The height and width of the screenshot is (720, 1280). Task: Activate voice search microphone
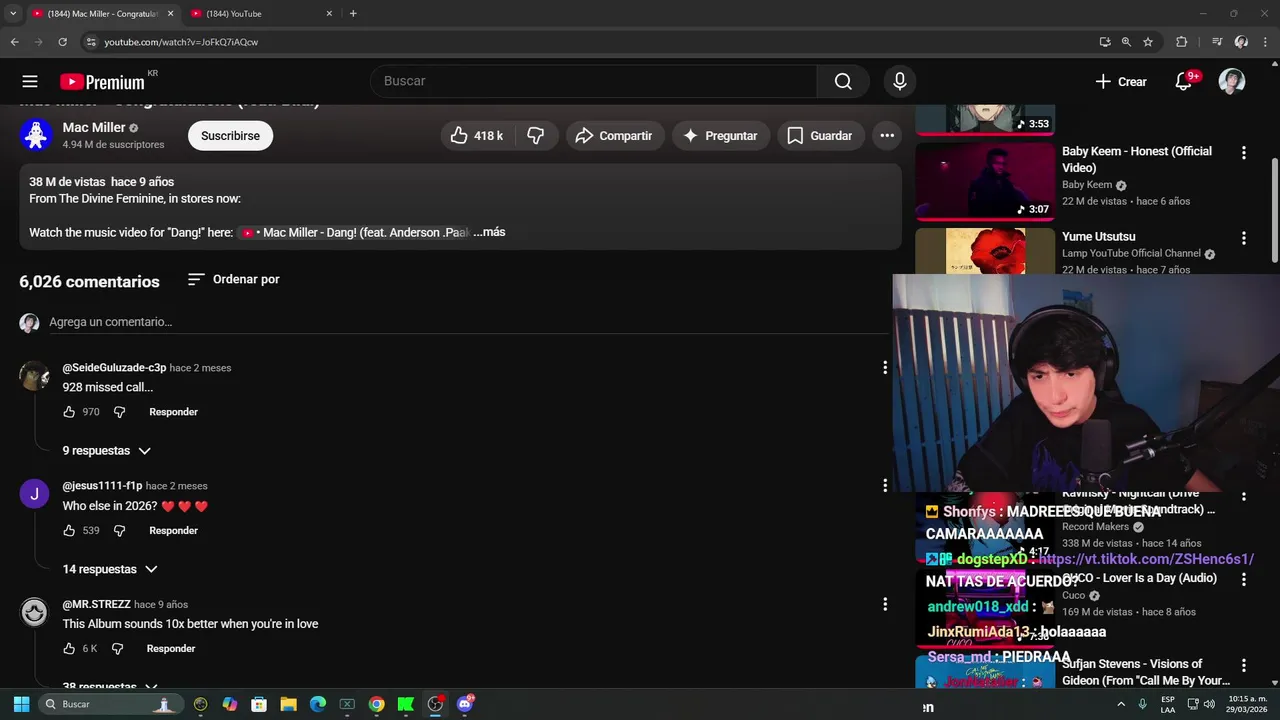pos(900,81)
